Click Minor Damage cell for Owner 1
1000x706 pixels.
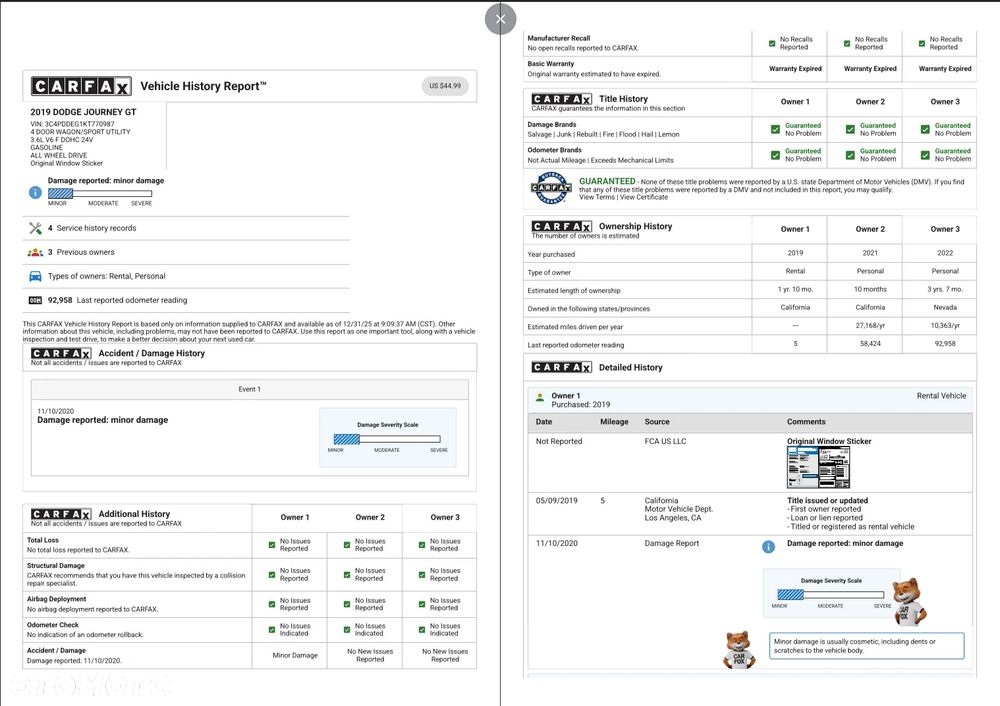coord(295,656)
